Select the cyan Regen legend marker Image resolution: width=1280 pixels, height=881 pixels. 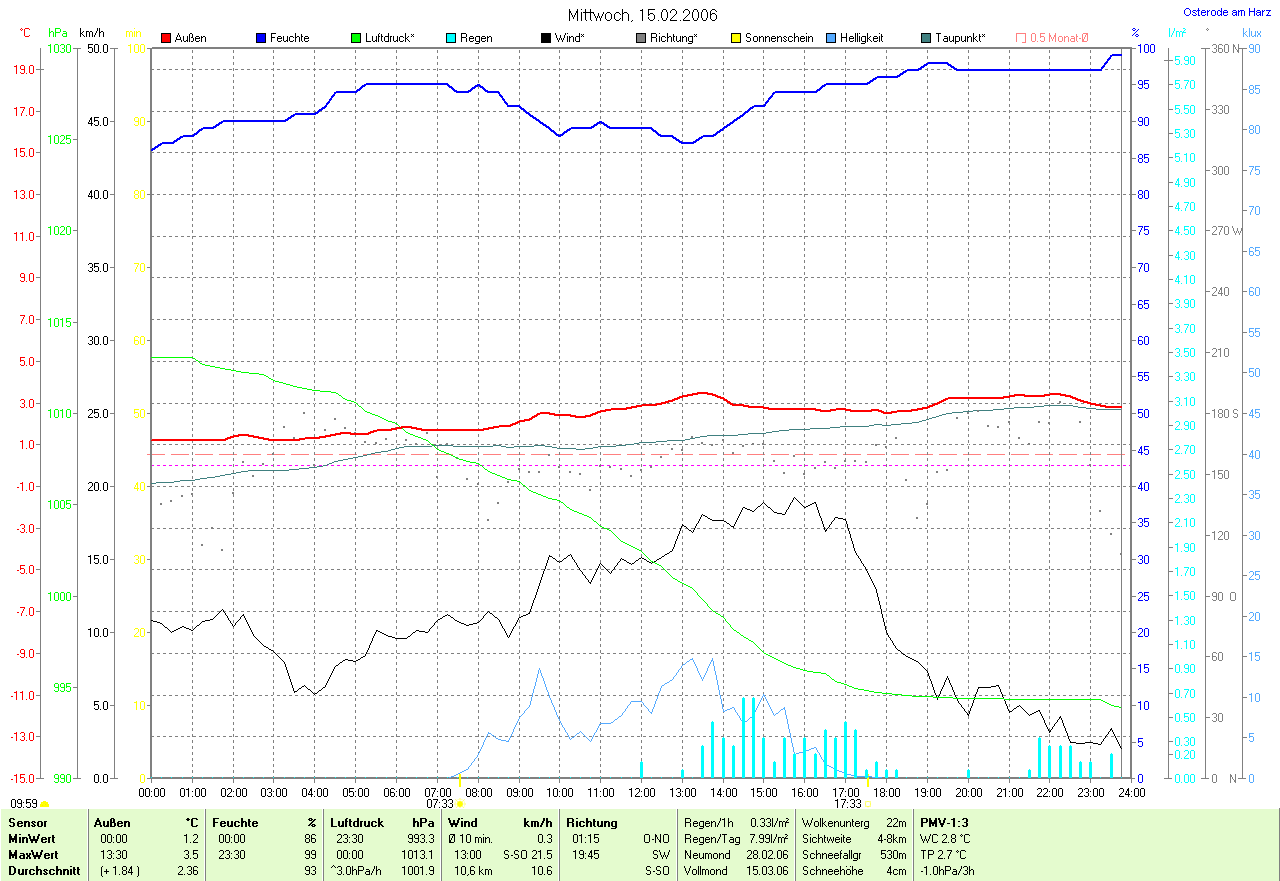tap(451, 38)
